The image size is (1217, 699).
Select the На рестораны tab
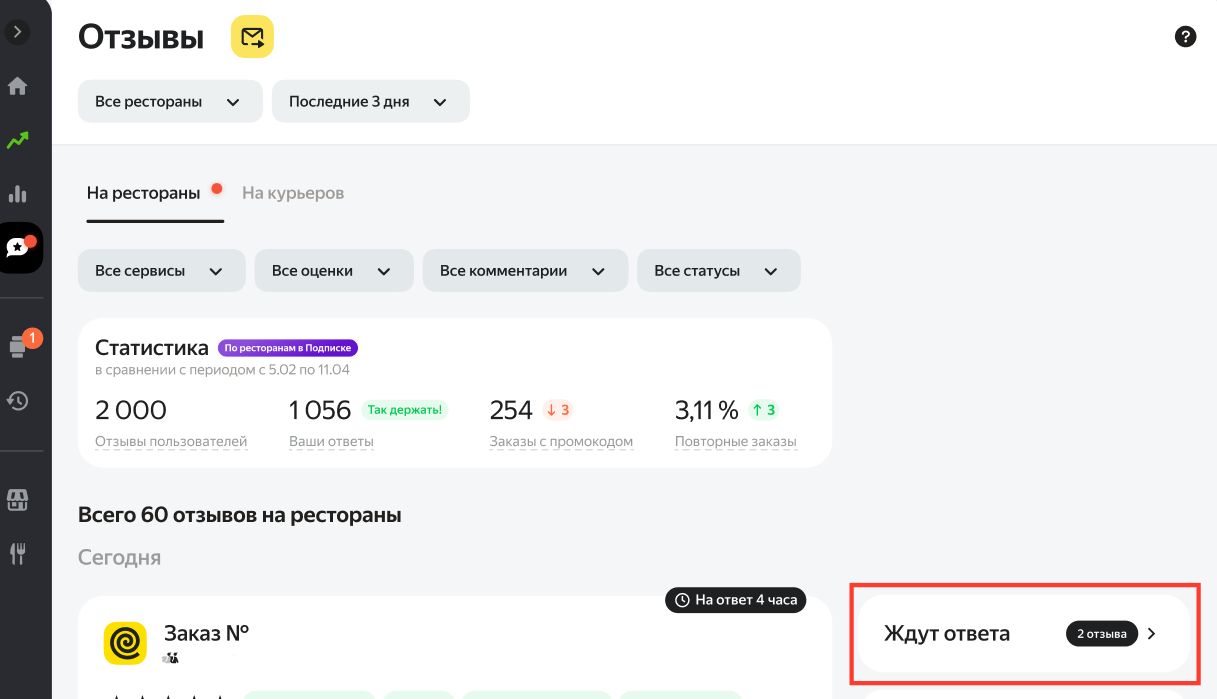(144, 193)
